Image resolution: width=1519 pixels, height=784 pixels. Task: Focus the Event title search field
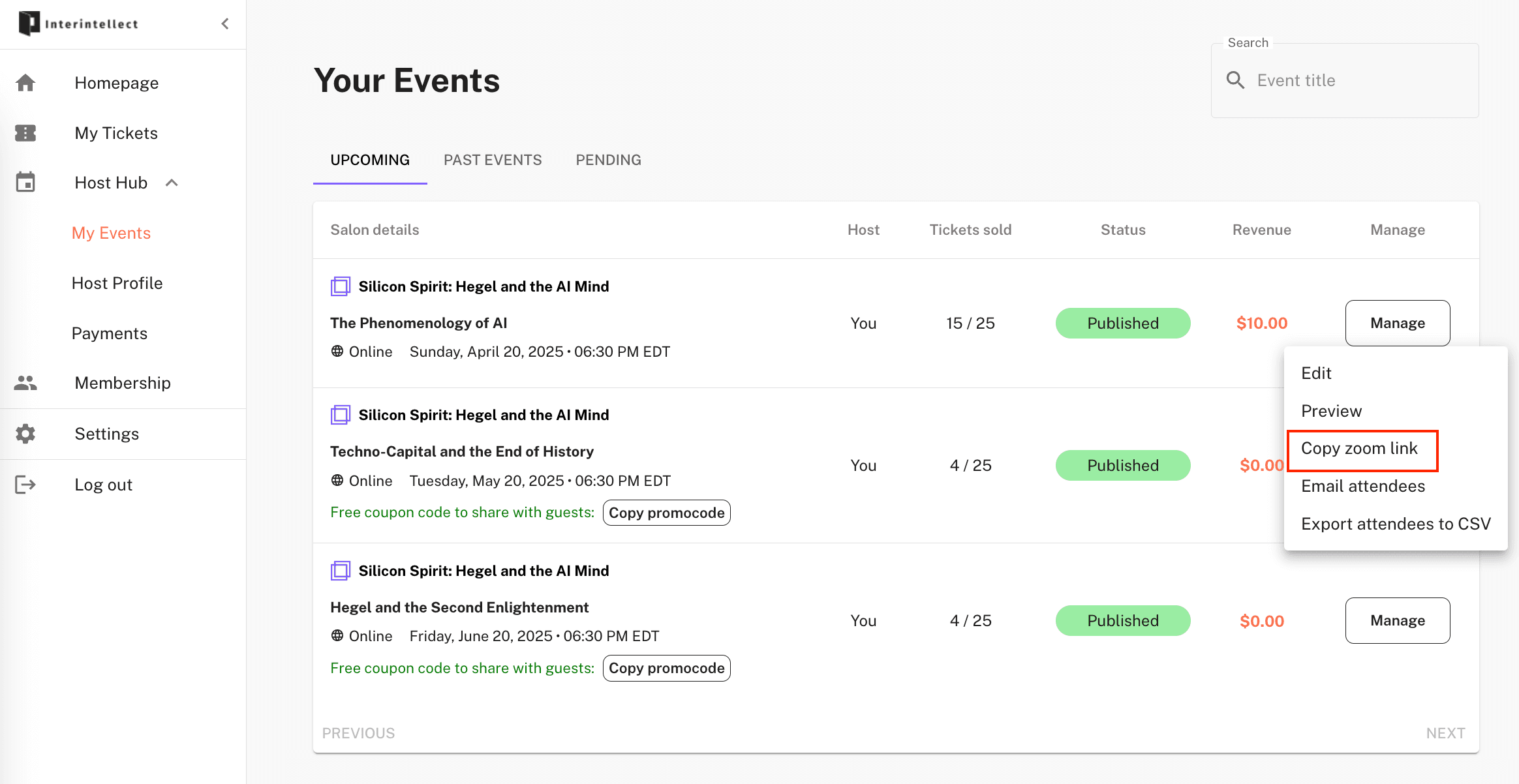tap(1345, 80)
